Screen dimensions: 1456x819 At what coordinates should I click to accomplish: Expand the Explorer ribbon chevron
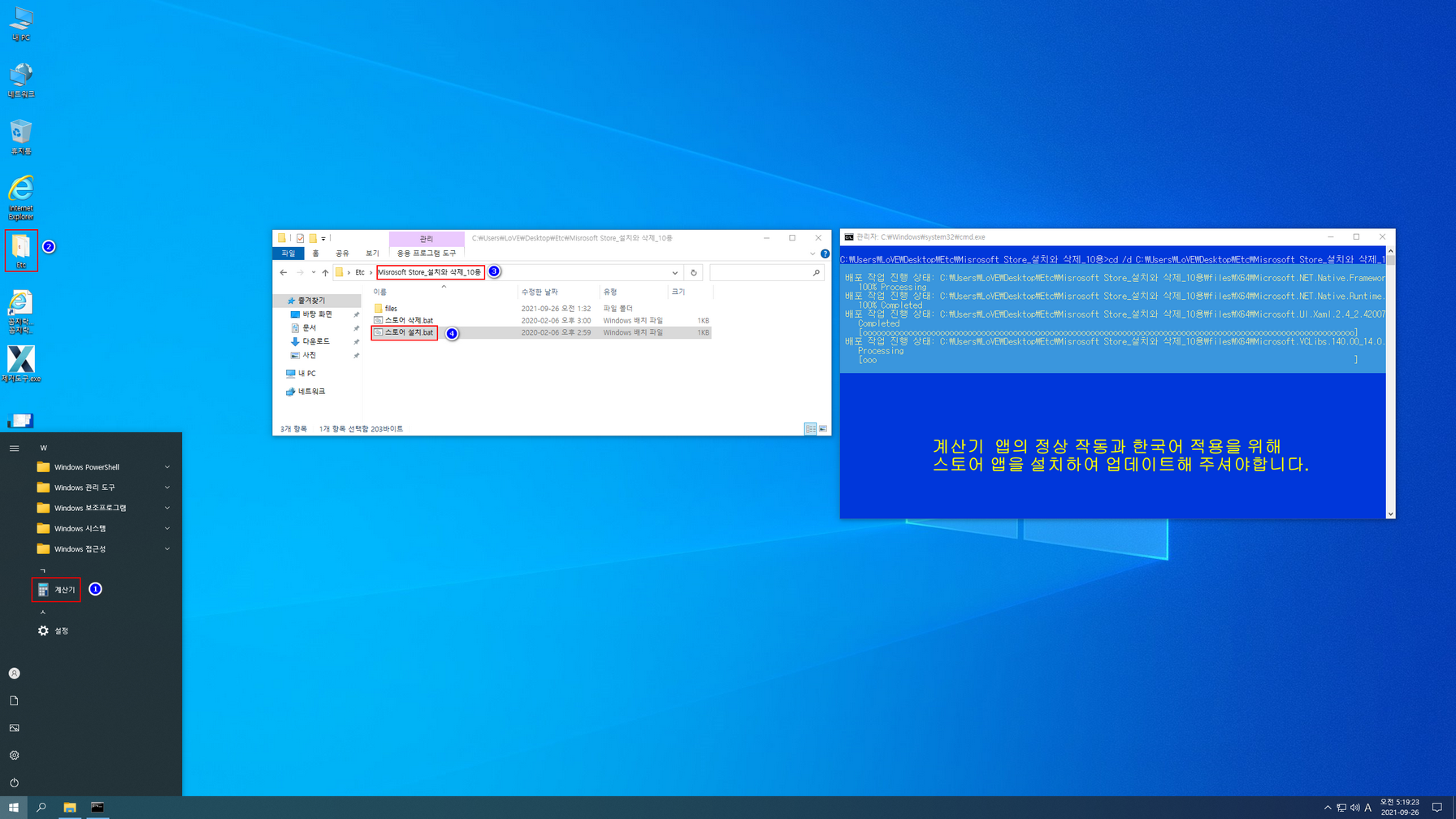point(812,253)
